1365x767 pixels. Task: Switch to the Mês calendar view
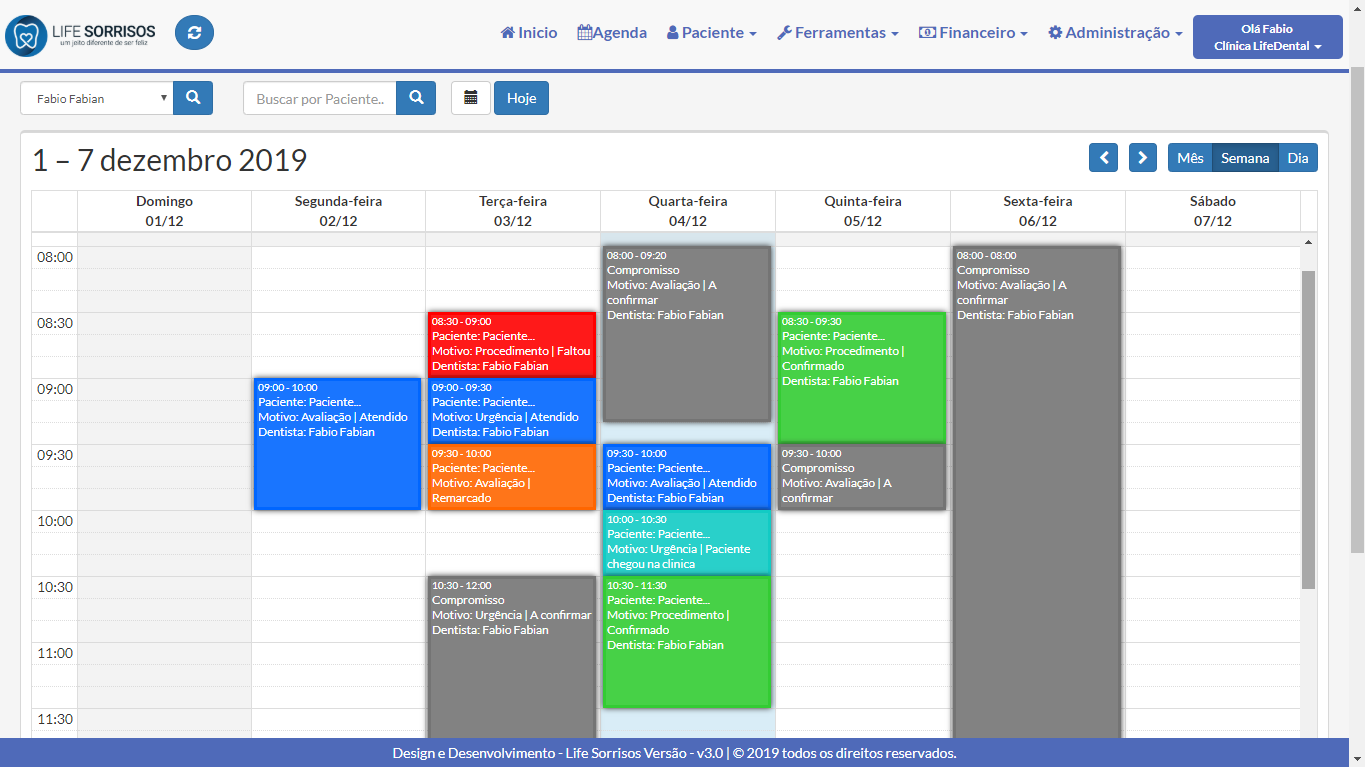1189,157
